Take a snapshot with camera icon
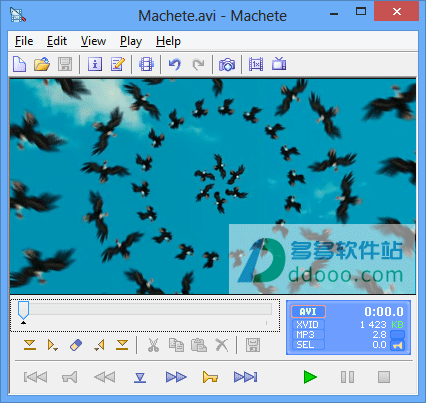 [227, 64]
